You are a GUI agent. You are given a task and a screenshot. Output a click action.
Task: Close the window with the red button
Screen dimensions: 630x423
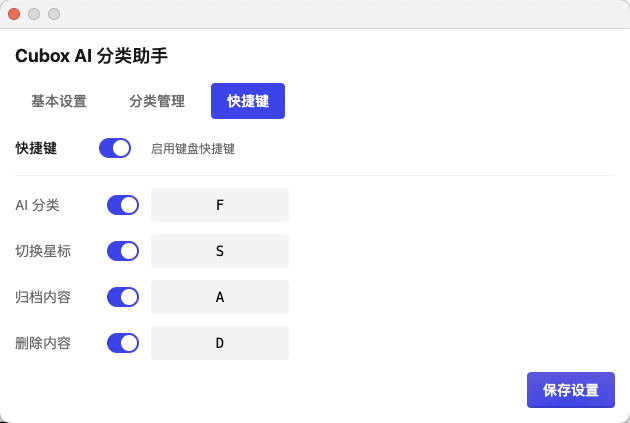14,14
